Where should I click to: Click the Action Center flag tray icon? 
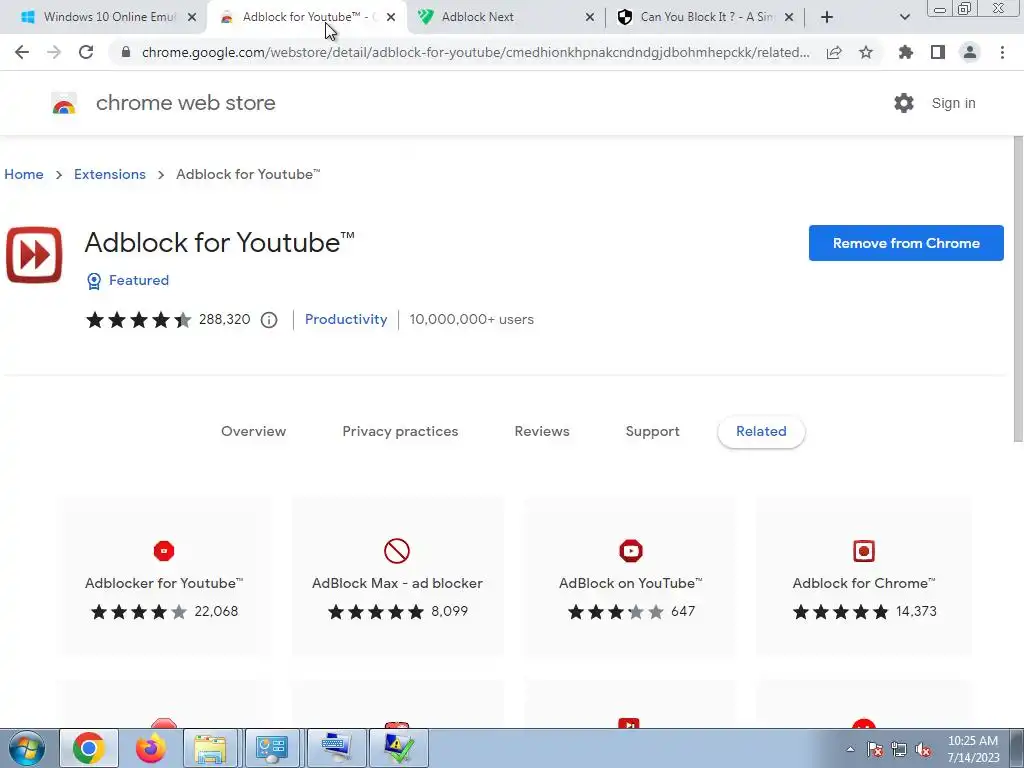(875, 750)
